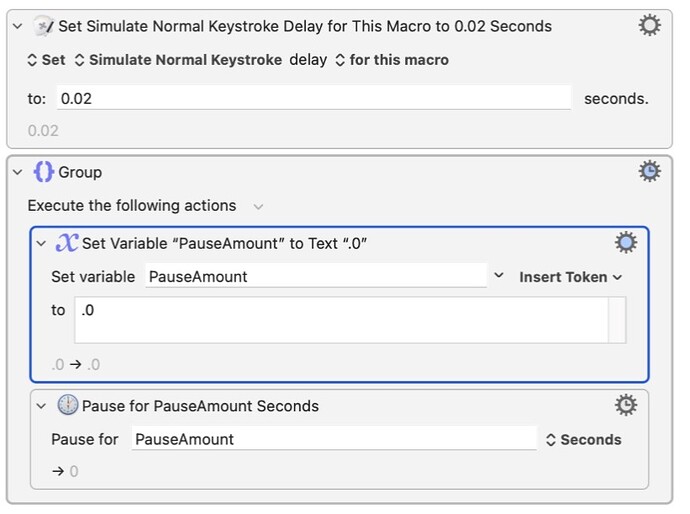Open the Group action gear menu
This screenshot has width=690, height=514.
(650, 171)
